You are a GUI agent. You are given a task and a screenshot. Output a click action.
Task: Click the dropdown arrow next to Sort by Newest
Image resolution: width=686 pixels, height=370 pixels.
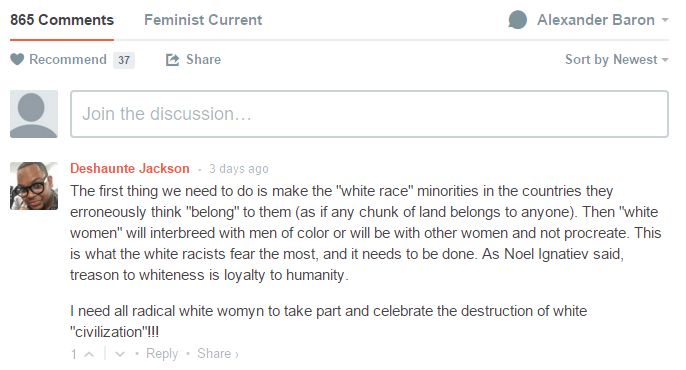click(665, 60)
